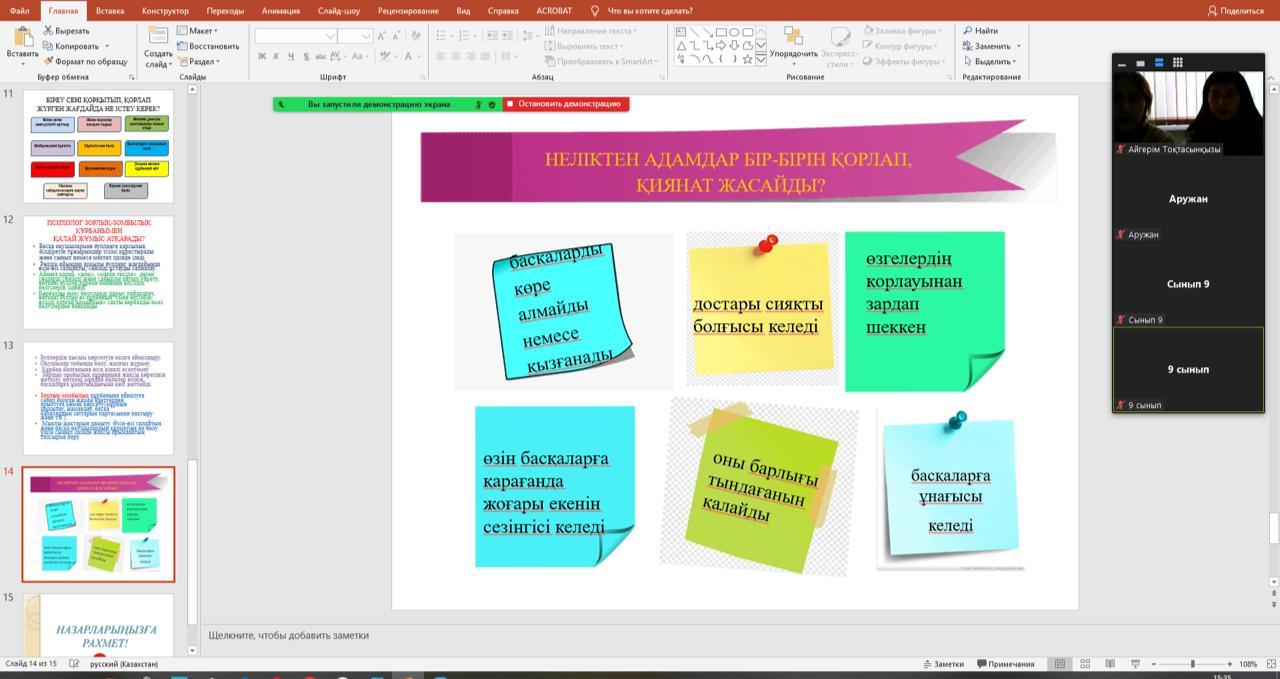The height and width of the screenshot is (679, 1280).
Task: Click the Вставить paste icon
Action: [x=22, y=38]
